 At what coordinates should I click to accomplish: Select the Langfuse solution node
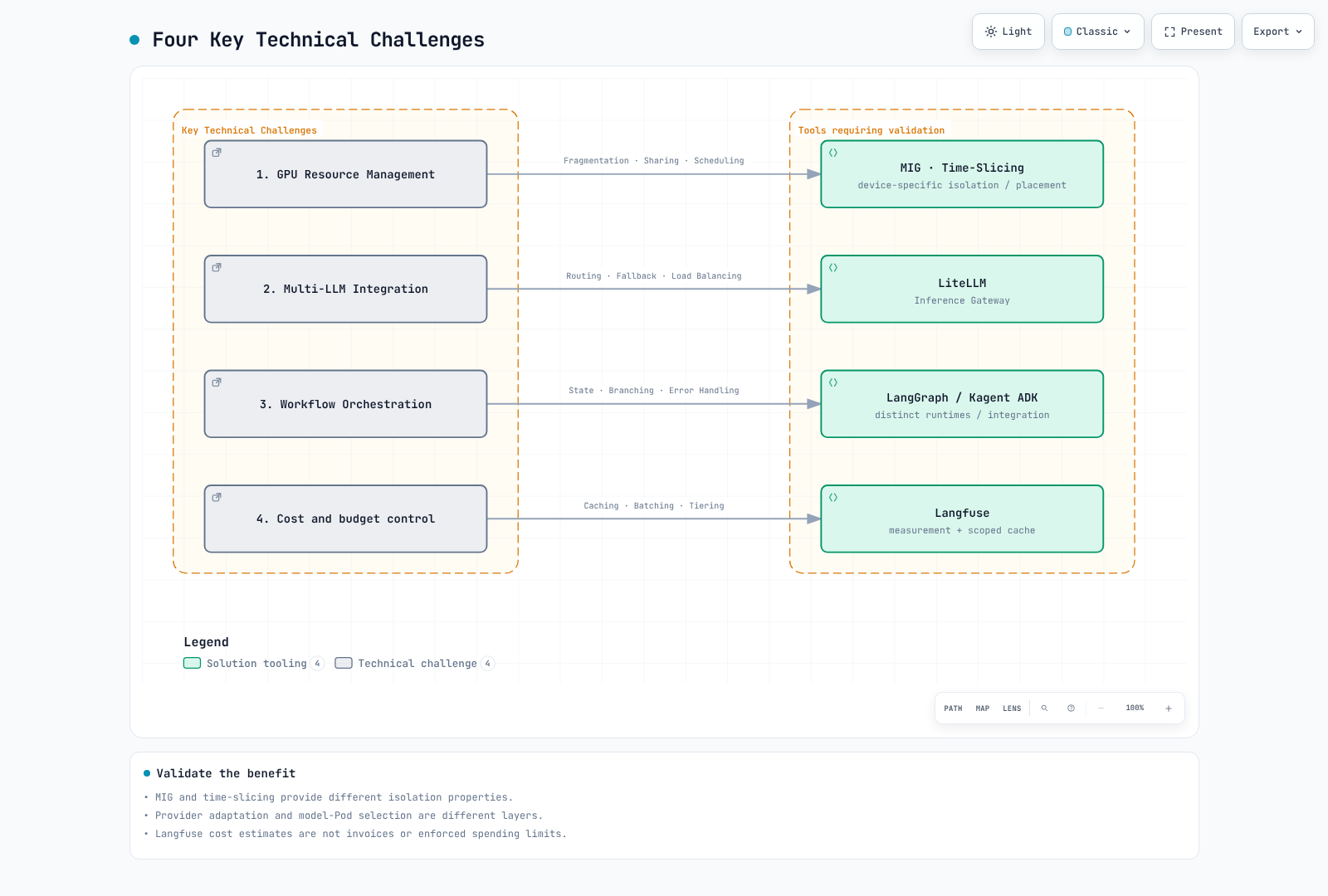point(962,519)
